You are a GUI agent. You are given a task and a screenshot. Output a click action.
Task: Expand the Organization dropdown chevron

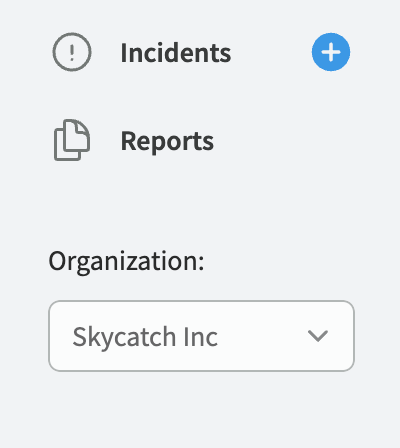click(x=318, y=336)
